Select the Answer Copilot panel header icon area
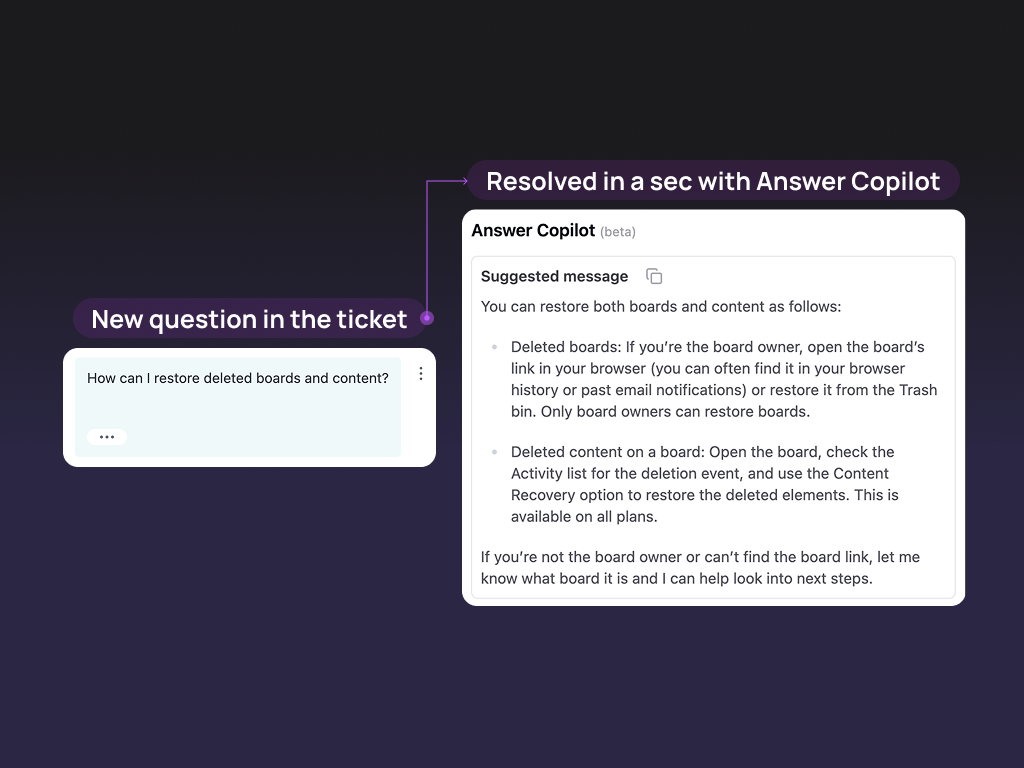1024x768 pixels. pyautogui.click(x=533, y=230)
